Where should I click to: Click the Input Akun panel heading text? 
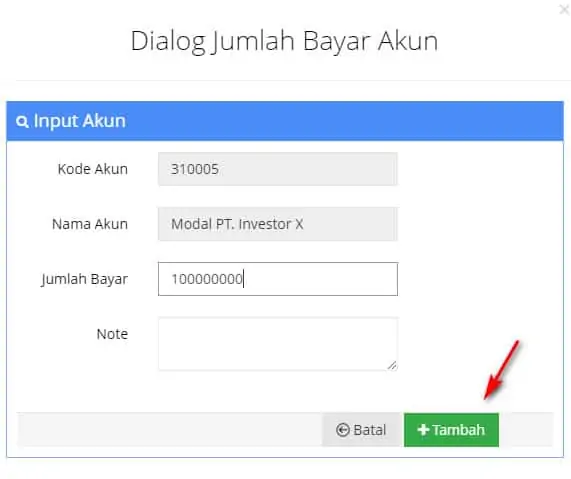point(80,121)
